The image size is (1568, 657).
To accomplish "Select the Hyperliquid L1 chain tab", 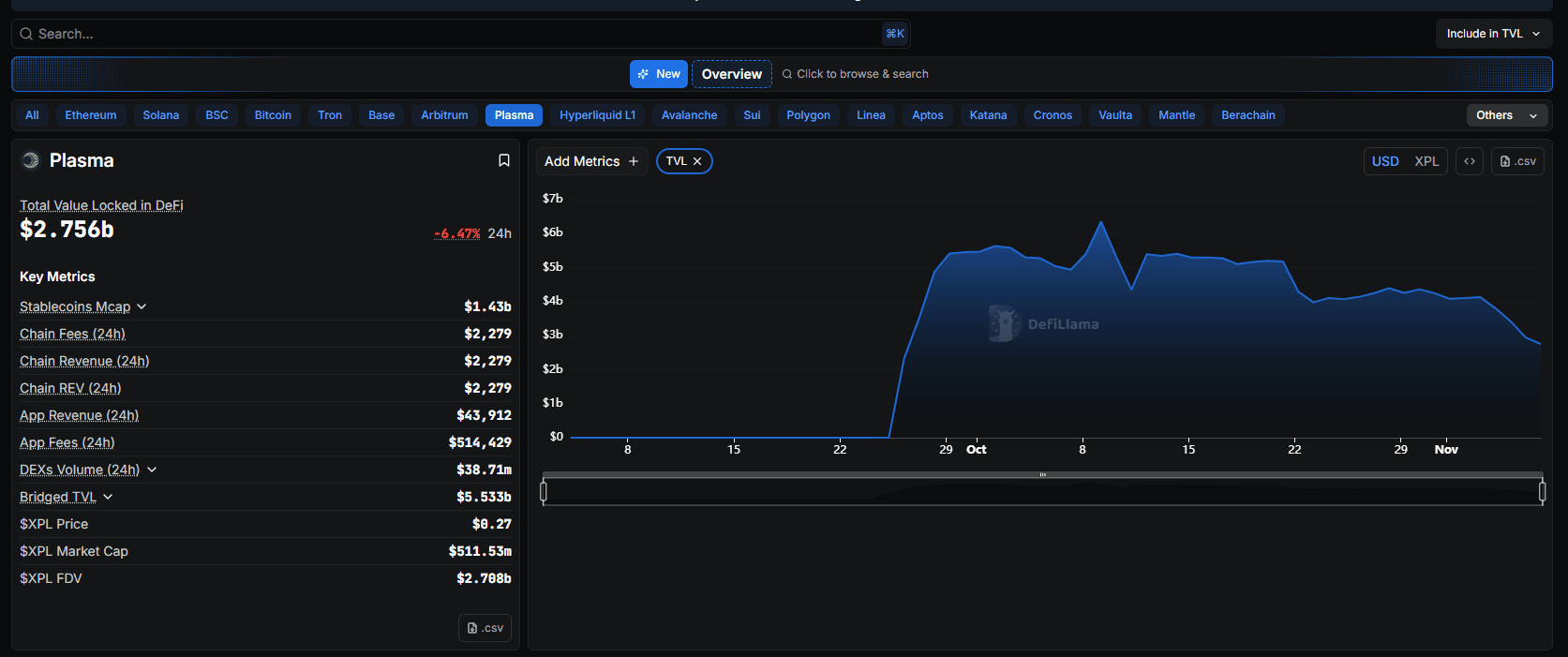I will [x=597, y=115].
